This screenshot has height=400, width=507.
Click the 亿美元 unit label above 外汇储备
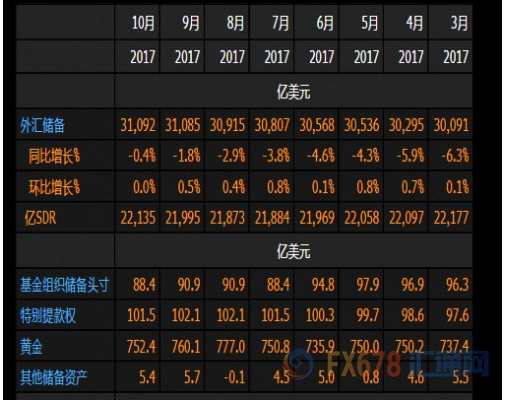[293, 92]
